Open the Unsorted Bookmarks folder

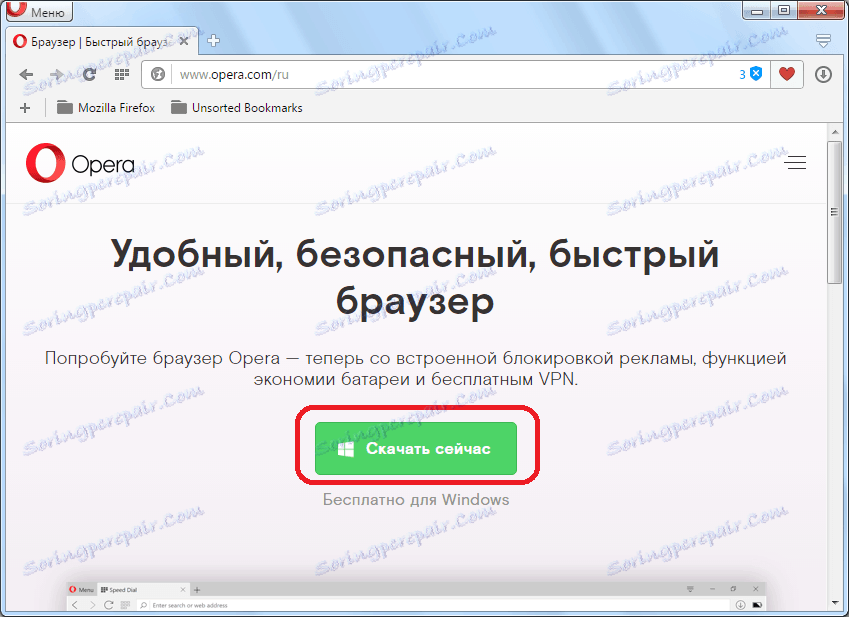(x=237, y=108)
